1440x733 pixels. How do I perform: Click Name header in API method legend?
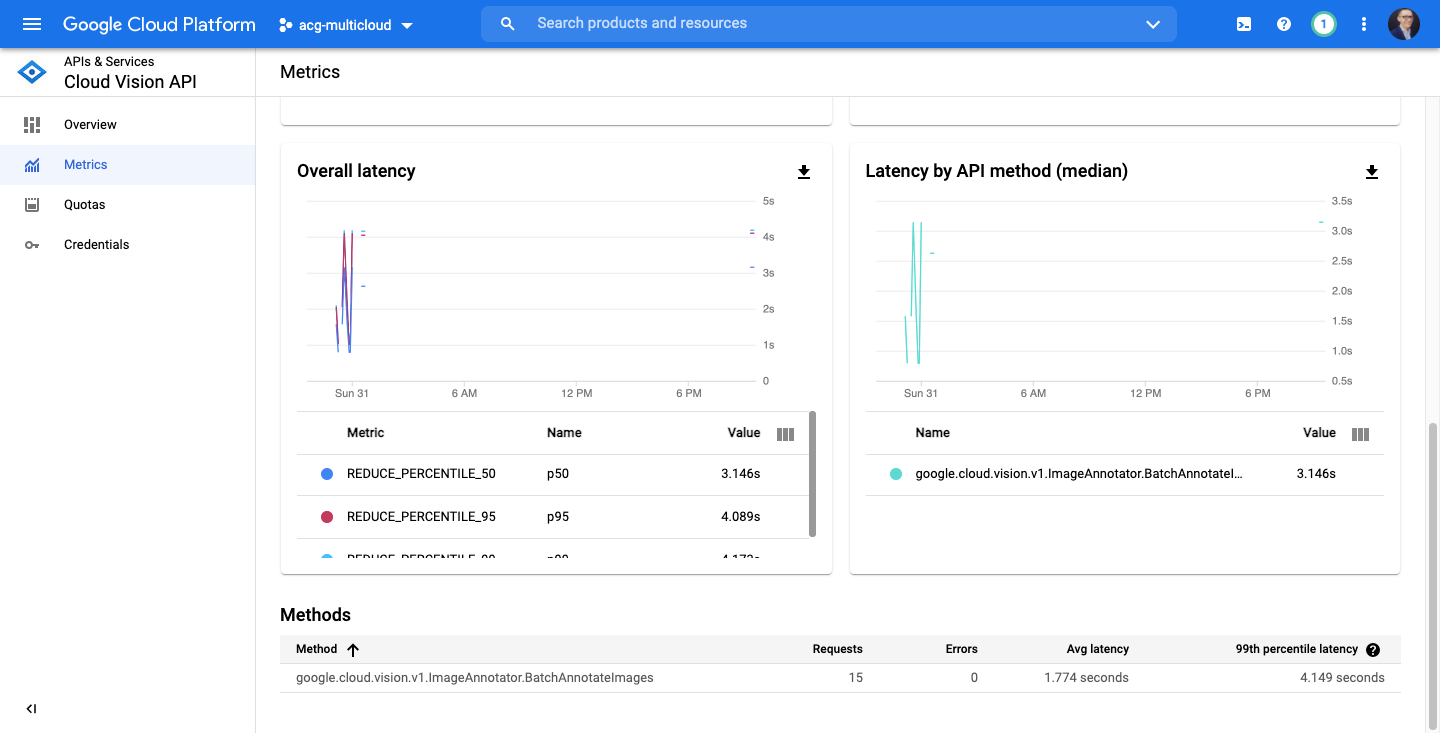pyautogui.click(x=933, y=433)
